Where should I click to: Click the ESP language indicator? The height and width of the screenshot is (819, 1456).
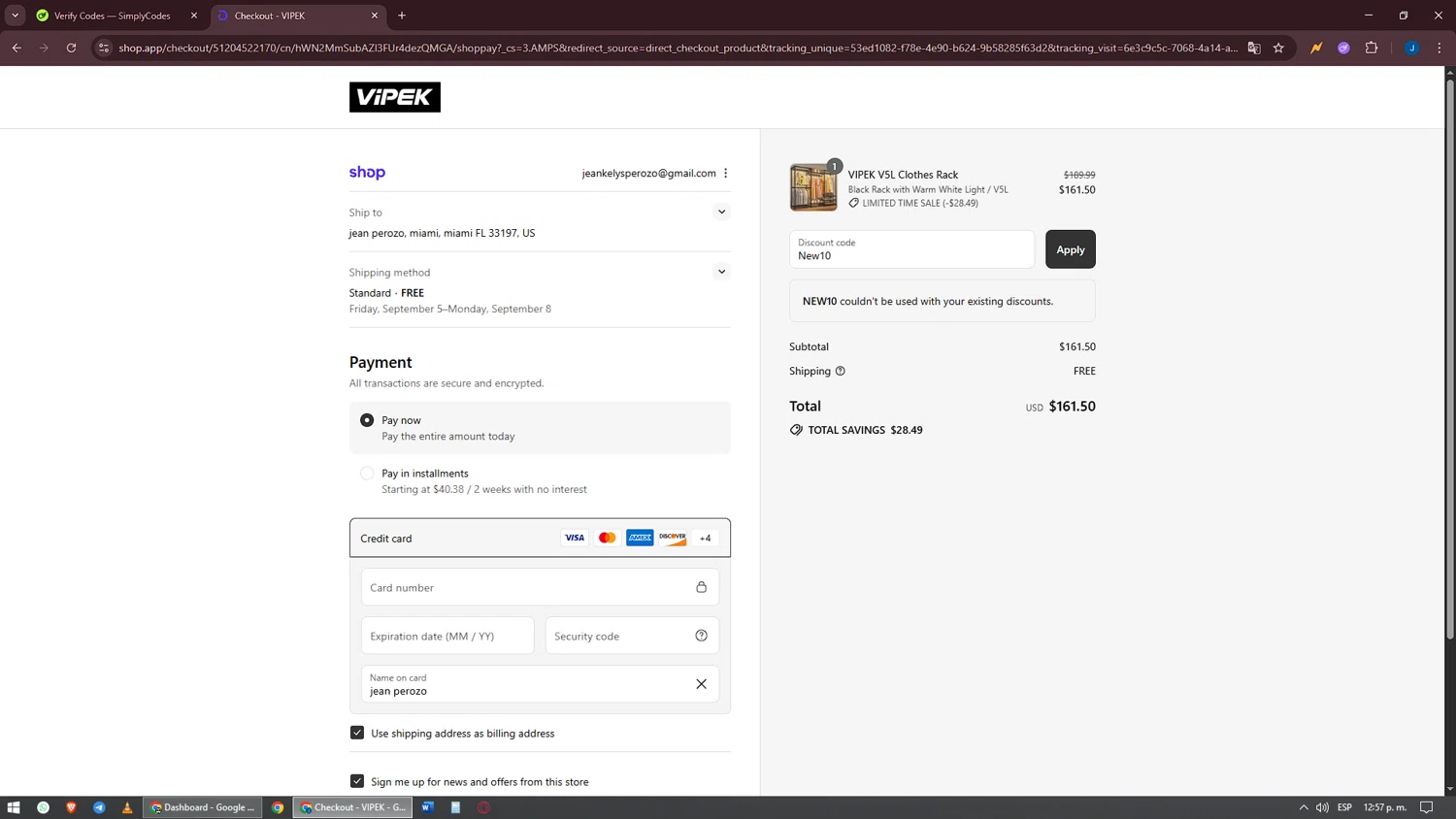point(1344,807)
